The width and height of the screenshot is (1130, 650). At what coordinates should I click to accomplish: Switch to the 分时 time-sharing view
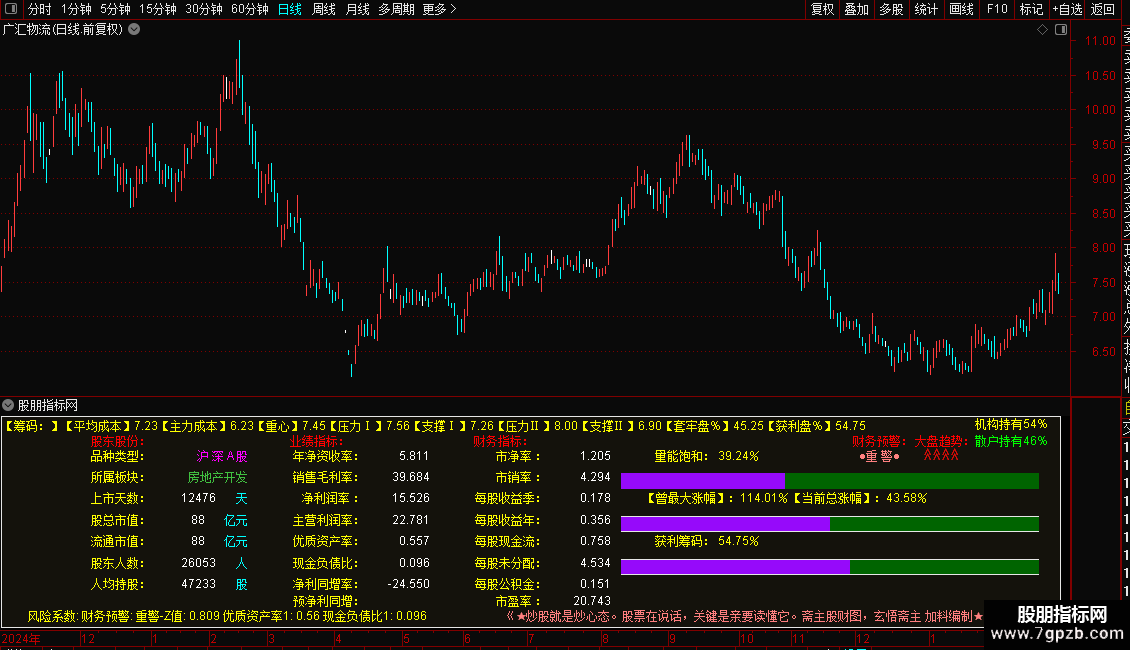40,9
